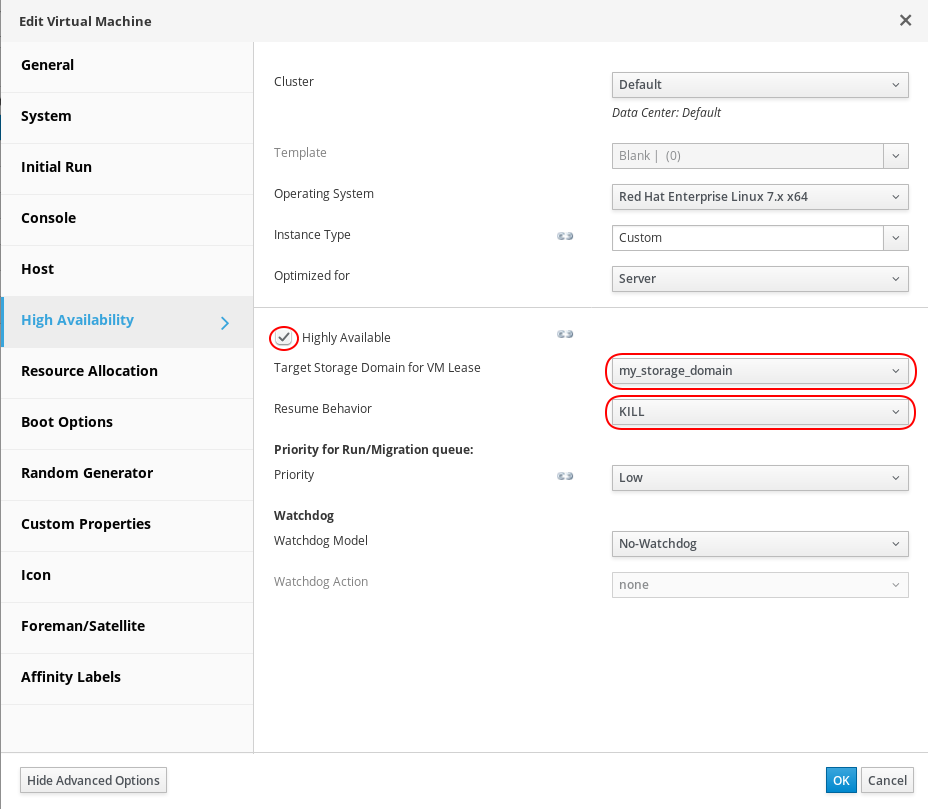Click inside the Instance Type text field
Viewport: 928px width, 809px height.
pos(747,238)
